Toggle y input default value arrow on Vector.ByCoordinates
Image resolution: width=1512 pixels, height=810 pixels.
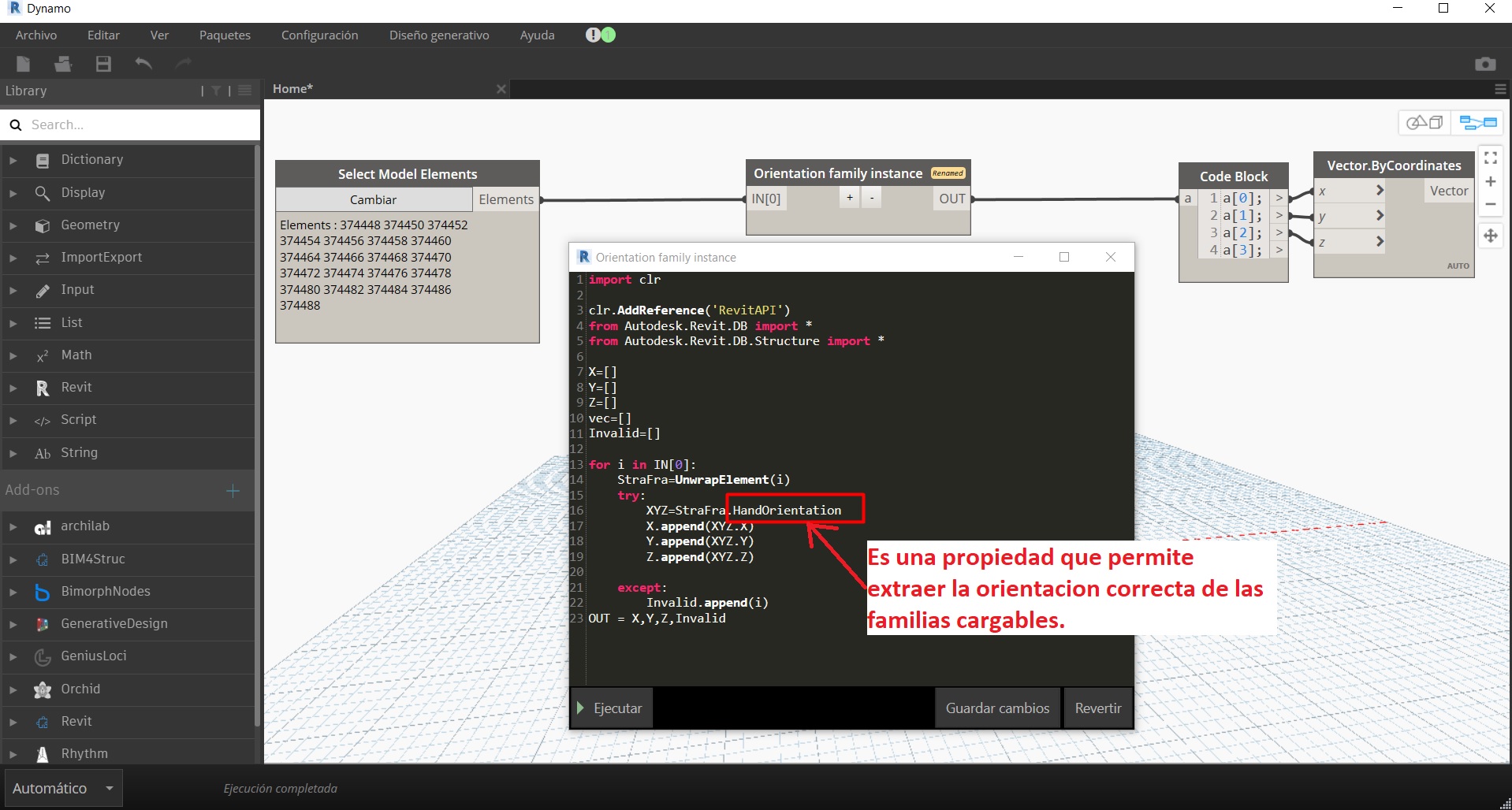pyautogui.click(x=1380, y=215)
